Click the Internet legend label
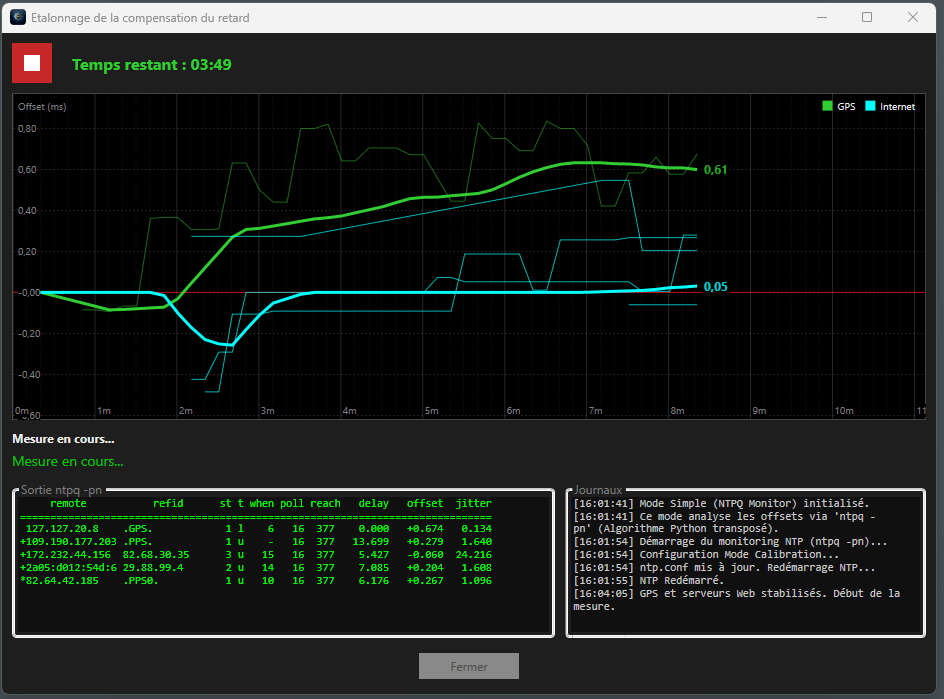 897,107
